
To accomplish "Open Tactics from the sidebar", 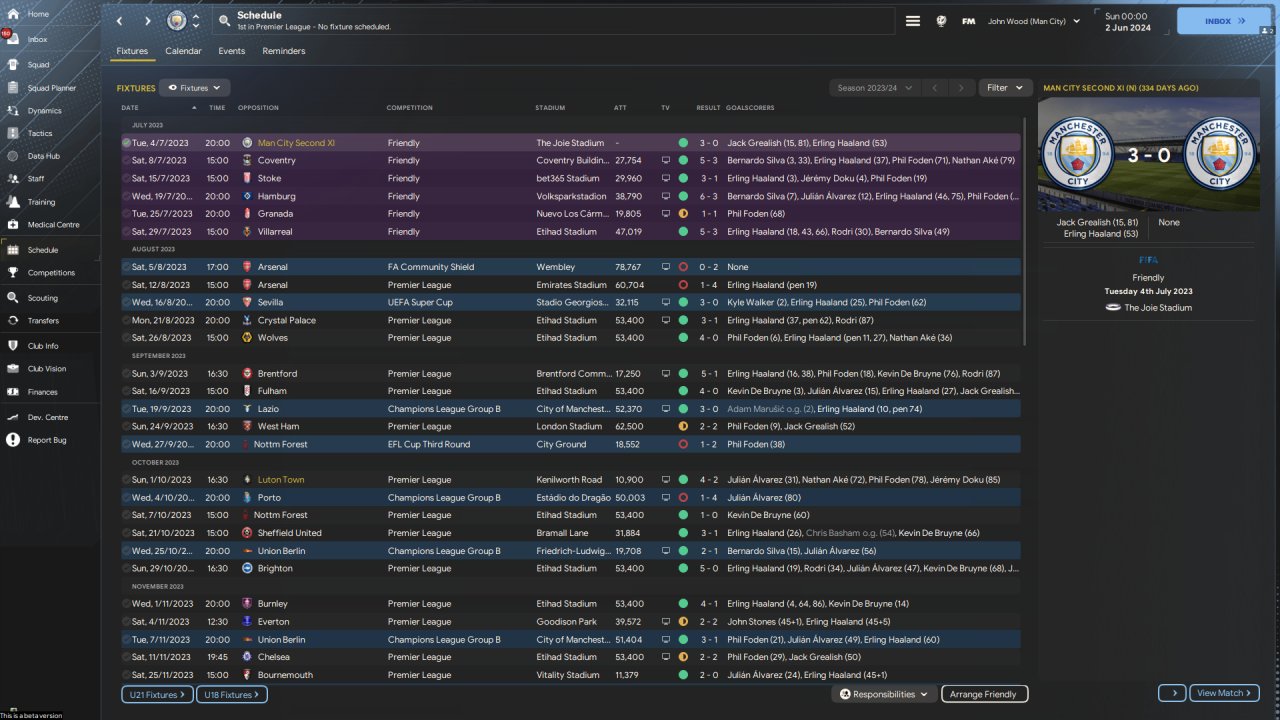I will (40, 133).
